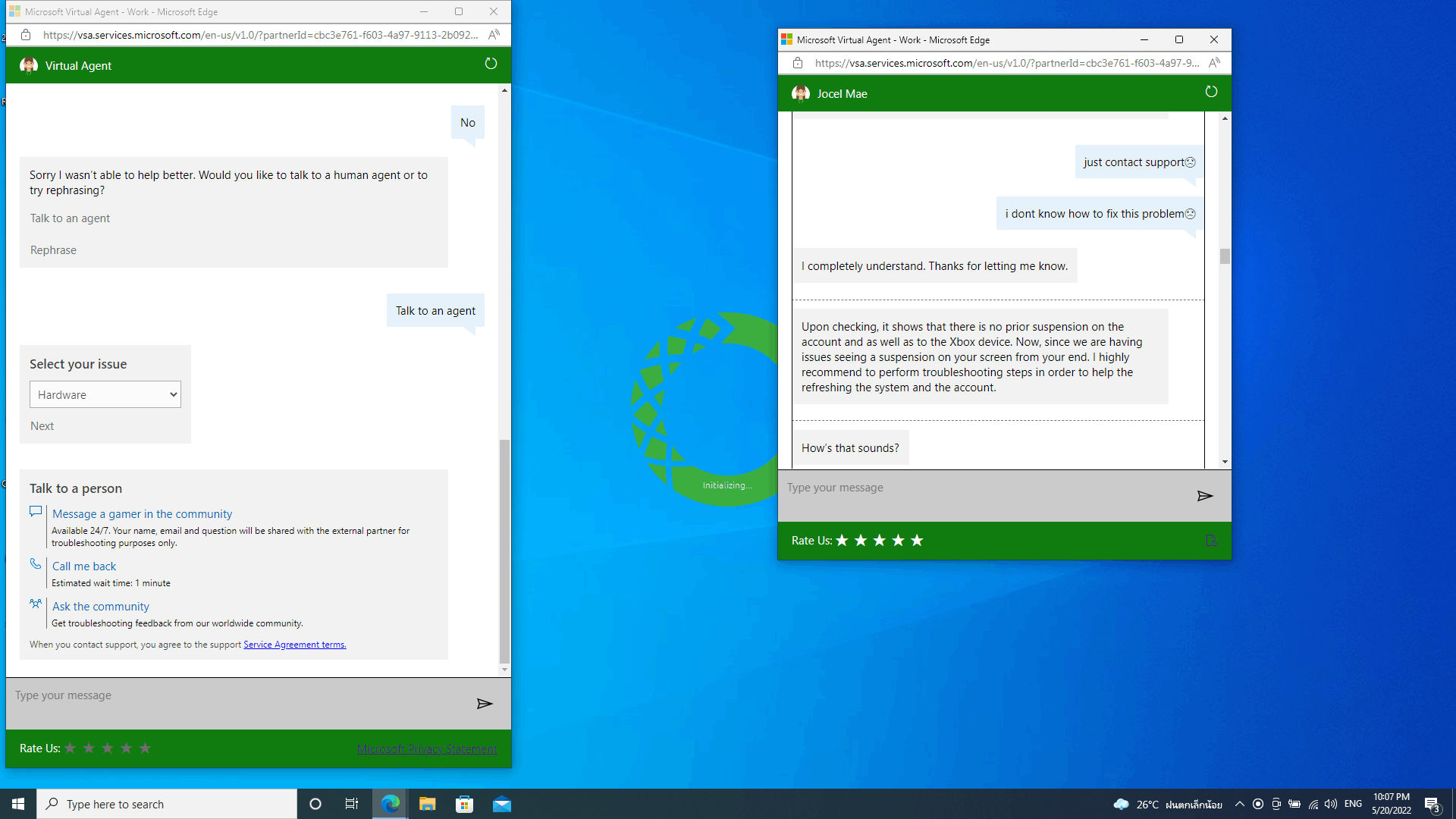Screen dimensions: 1456x819
Task: Open Task View on taskbar
Action: (352, 804)
